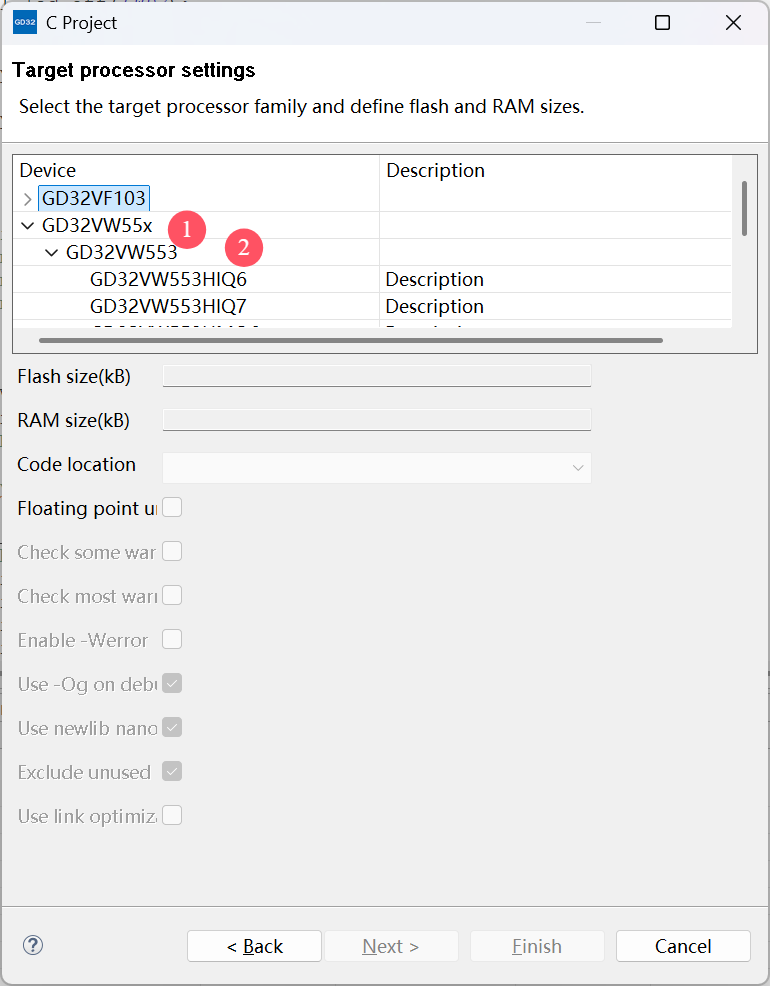Viewport: 770px width, 986px height.
Task: Click the device list horizontal scrollbar
Action: [x=351, y=340]
